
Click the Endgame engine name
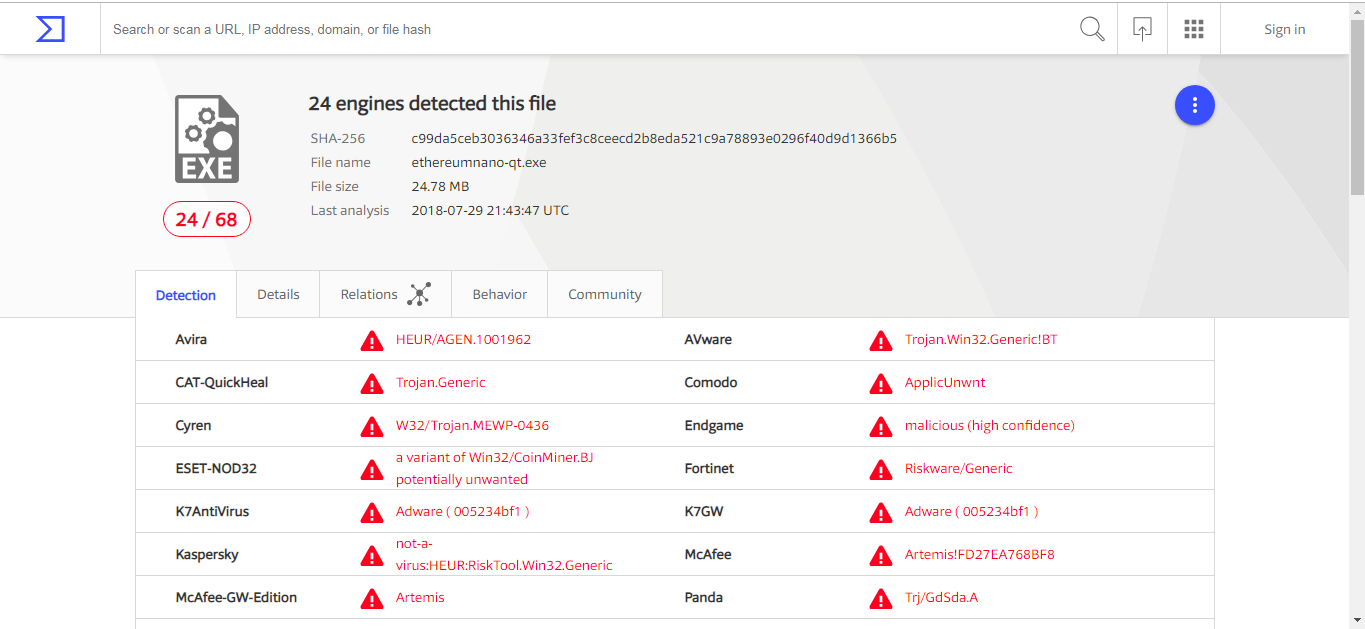tap(714, 425)
